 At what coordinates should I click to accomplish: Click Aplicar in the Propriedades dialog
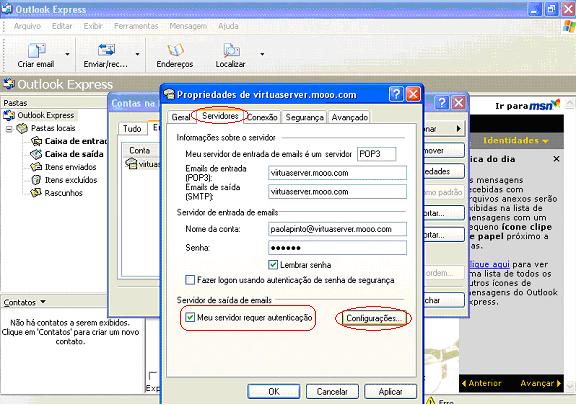tap(390, 392)
